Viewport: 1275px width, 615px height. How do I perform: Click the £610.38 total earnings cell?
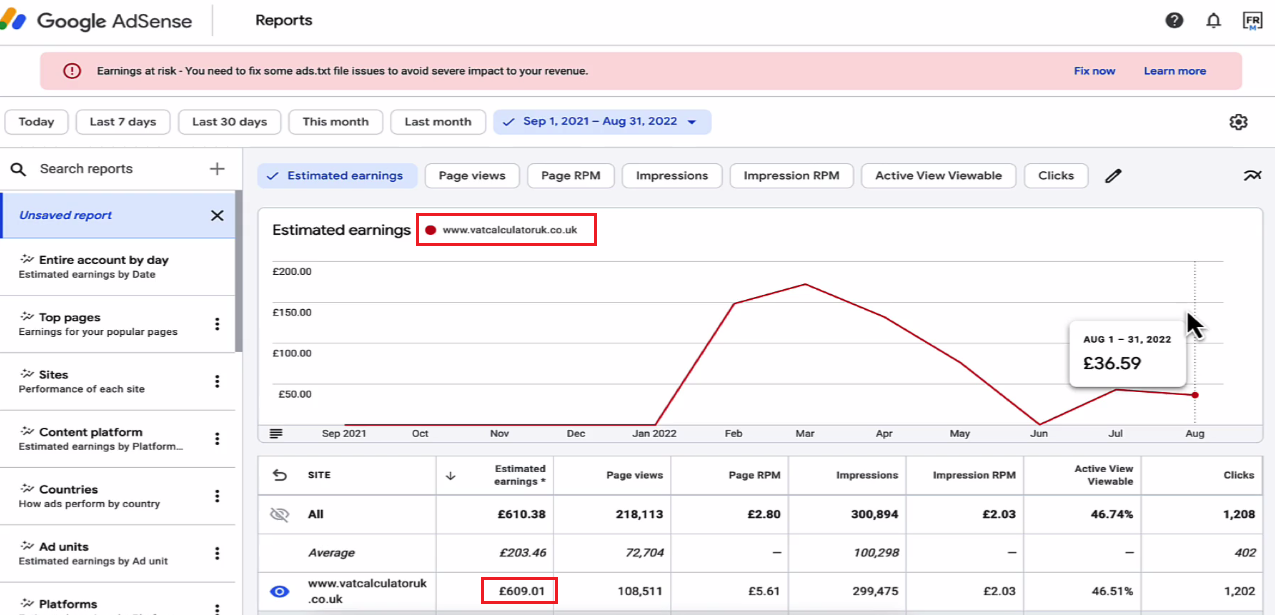coord(522,514)
